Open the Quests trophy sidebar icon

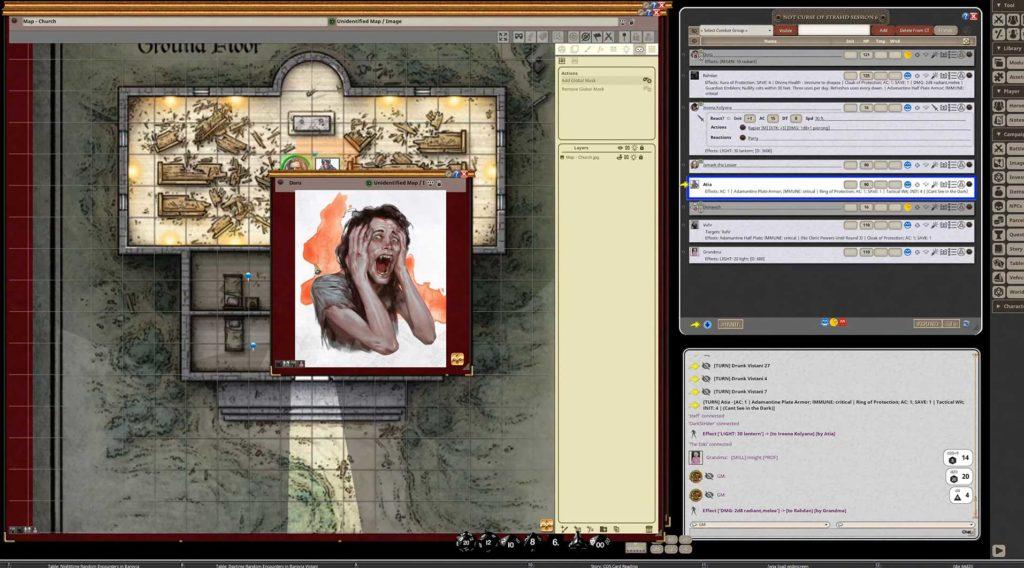click(999, 234)
